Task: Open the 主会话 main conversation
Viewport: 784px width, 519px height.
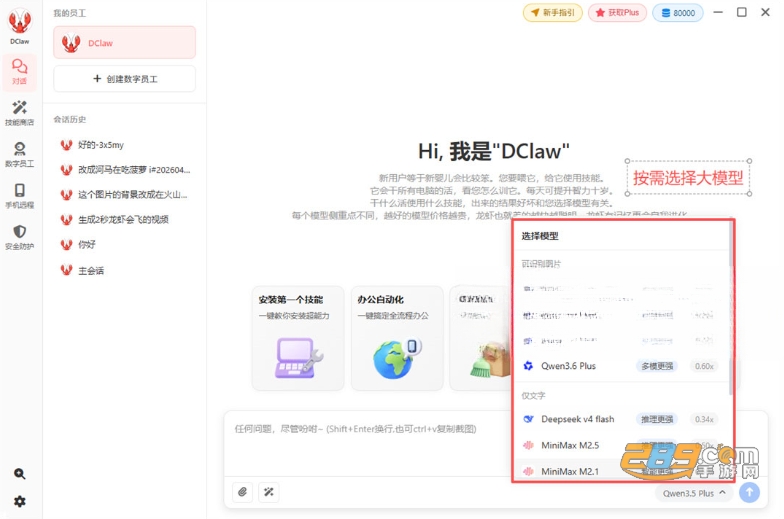Action: coord(124,270)
